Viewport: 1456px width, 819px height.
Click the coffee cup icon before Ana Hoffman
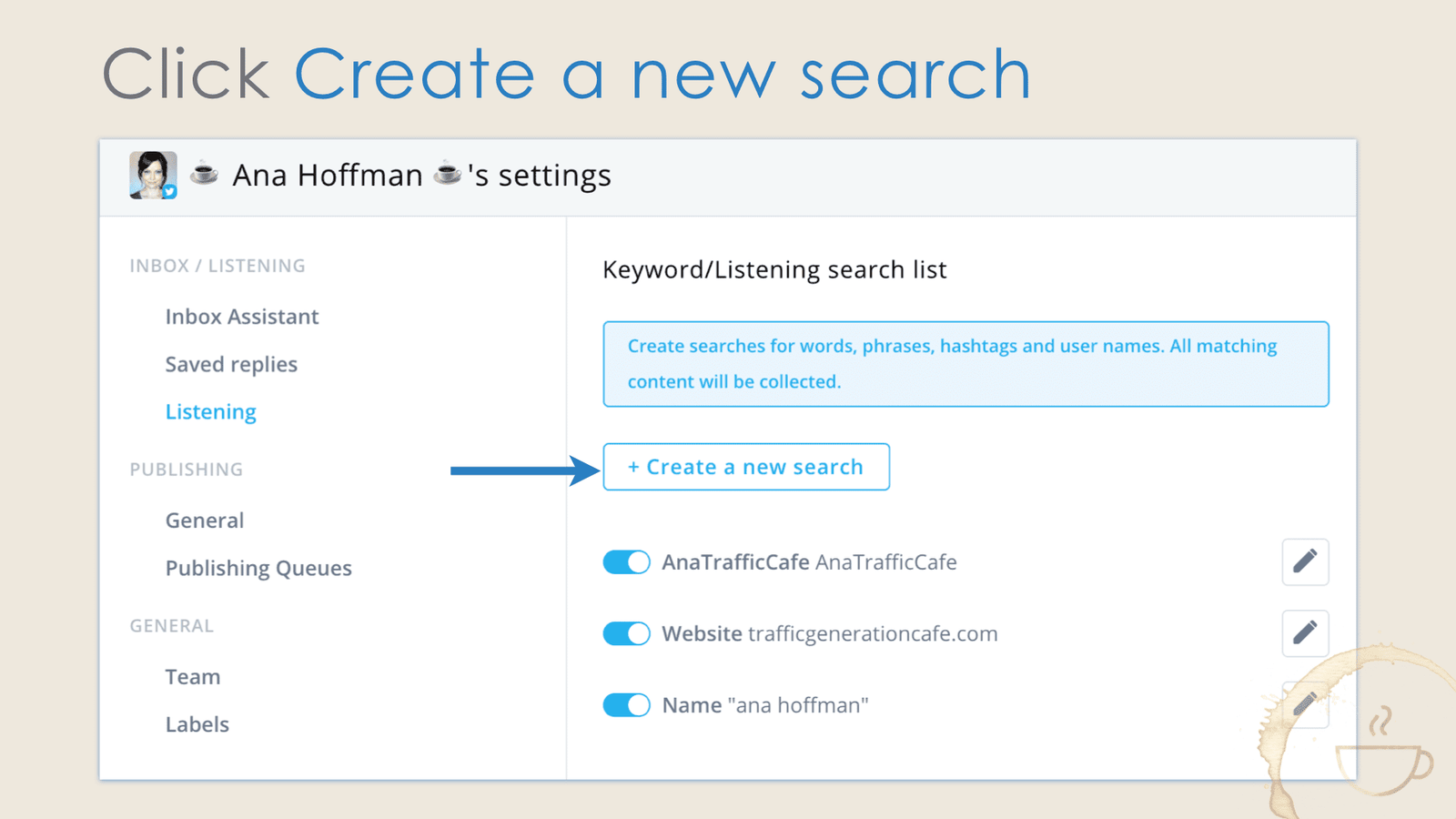pyautogui.click(x=204, y=175)
